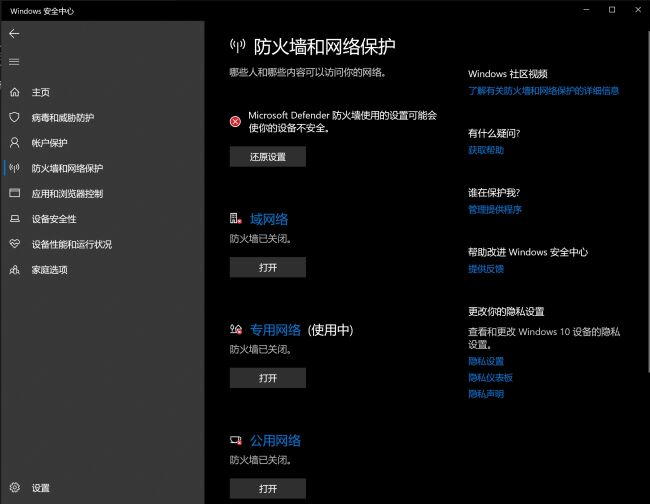
Task: Click 防火墙已关闭 text under 域网络
Action: point(260,239)
